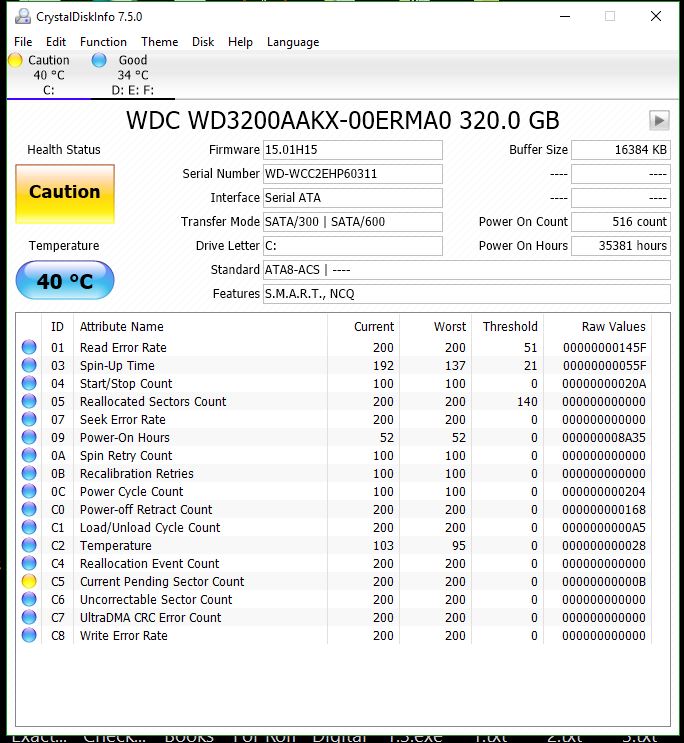Open the Theme menu
The width and height of the screenshot is (684, 743).
pos(159,42)
